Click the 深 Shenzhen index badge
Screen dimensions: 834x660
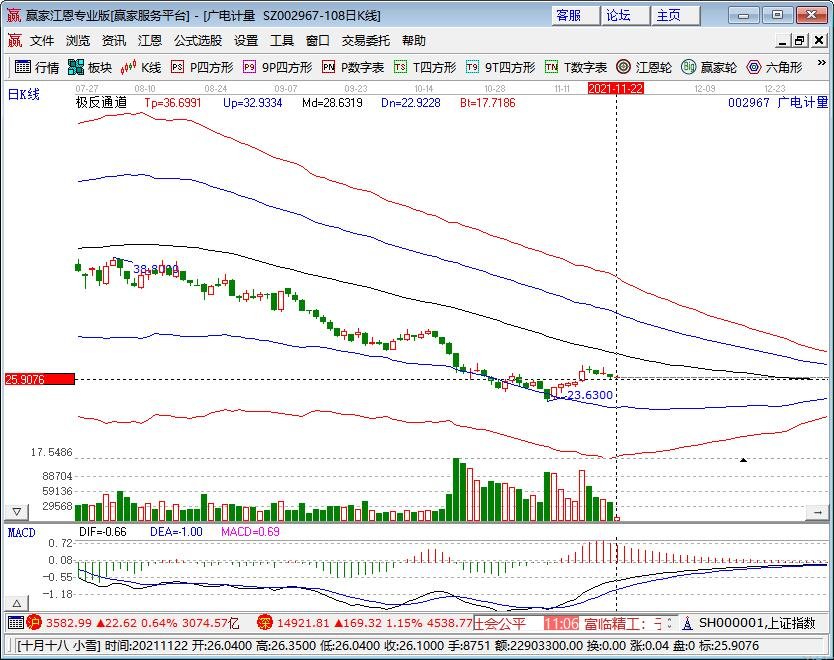pos(265,622)
